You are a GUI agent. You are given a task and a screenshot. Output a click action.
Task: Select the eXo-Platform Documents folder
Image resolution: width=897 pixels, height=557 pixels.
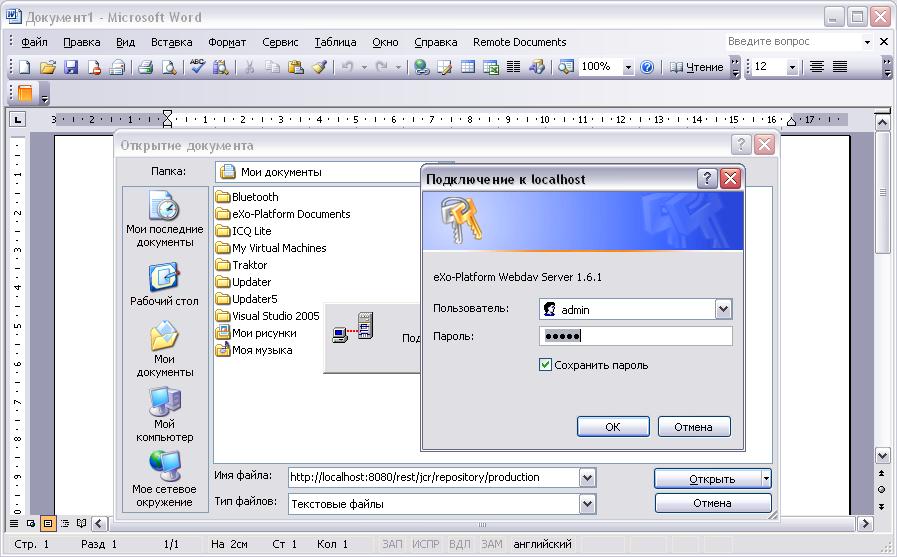(x=290, y=214)
